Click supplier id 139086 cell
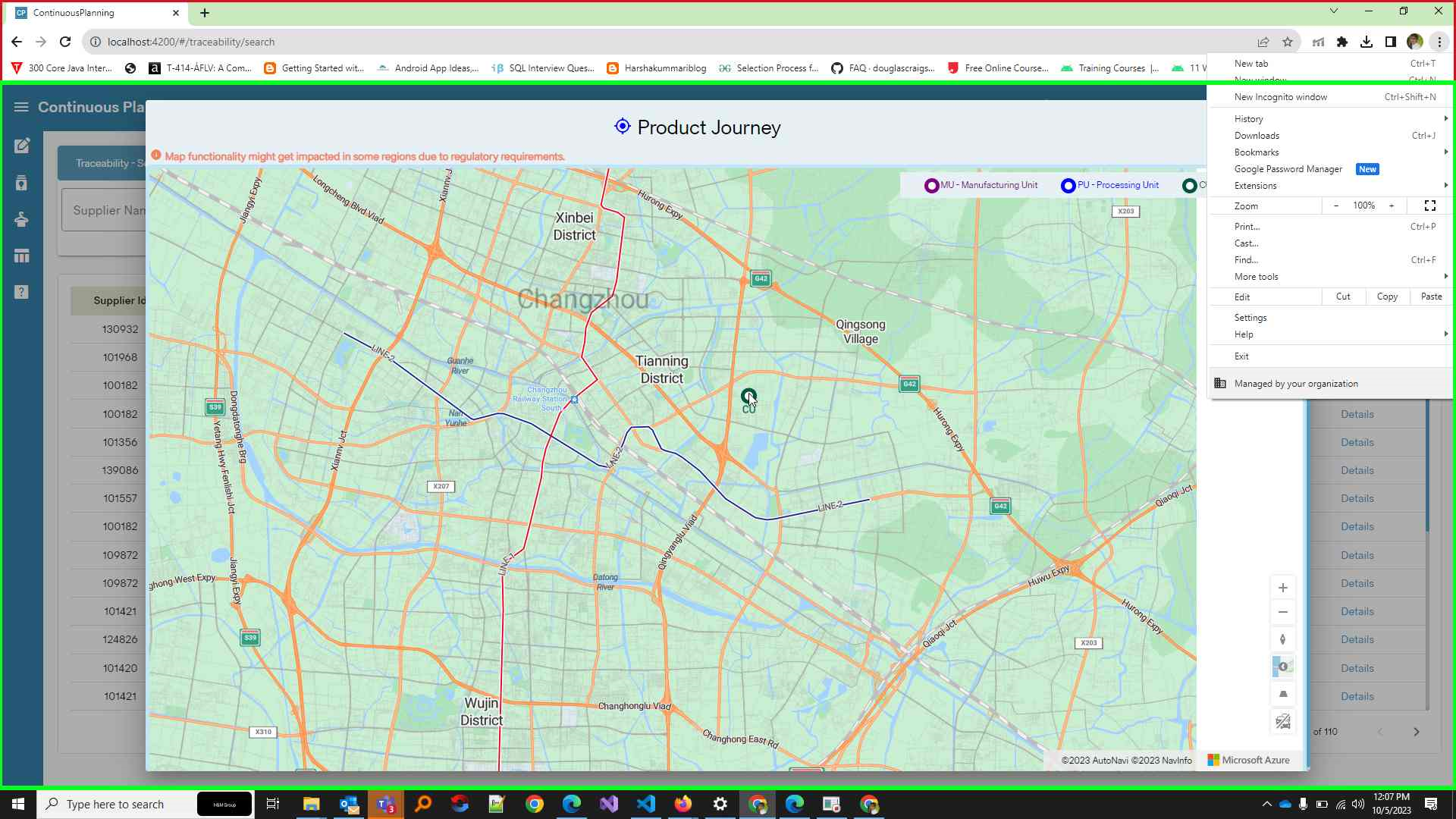This screenshot has width=1456, height=819. click(121, 470)
